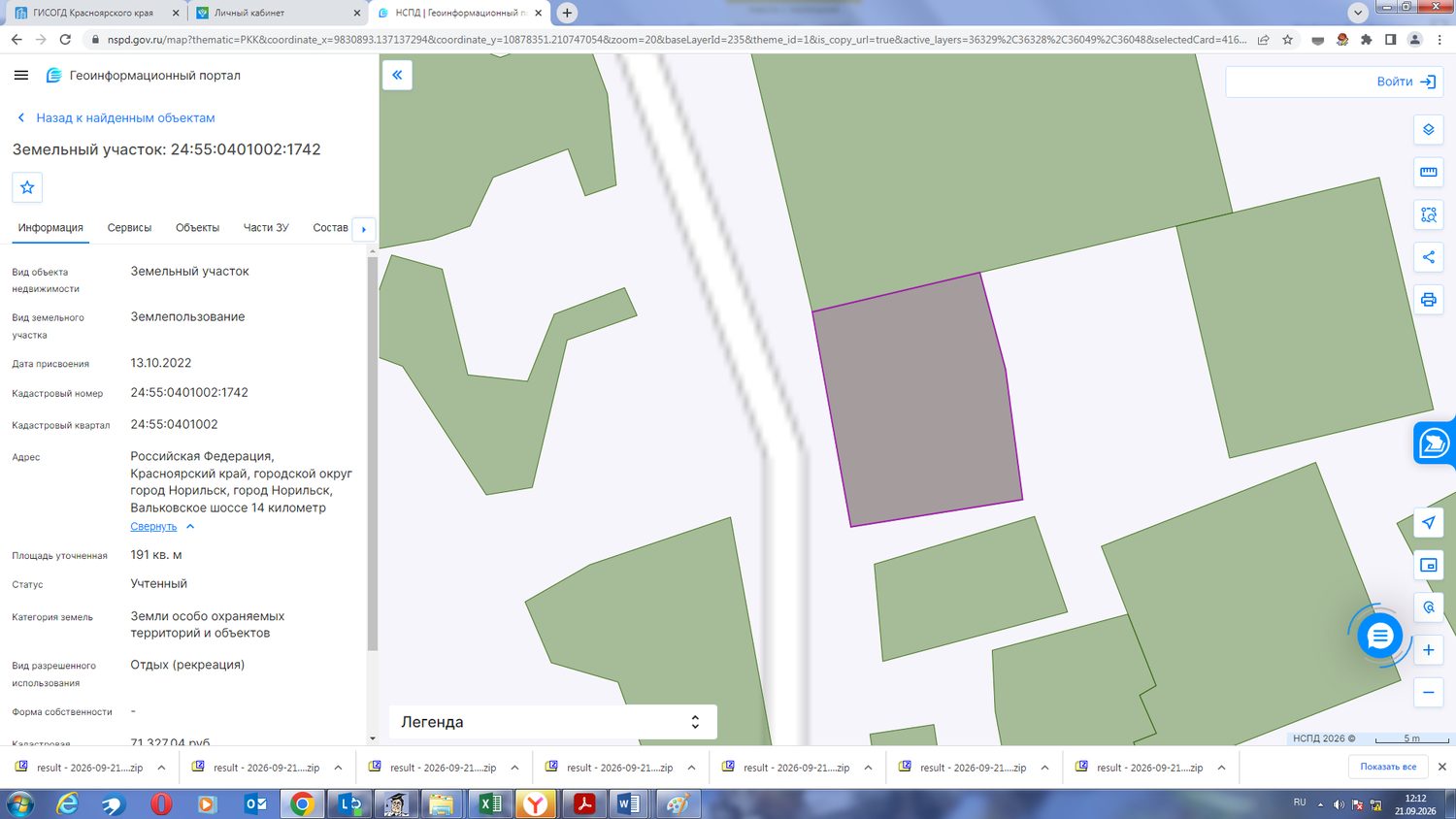
Task: Collapse the left info panel with double chevron
Action: [397, 75]
